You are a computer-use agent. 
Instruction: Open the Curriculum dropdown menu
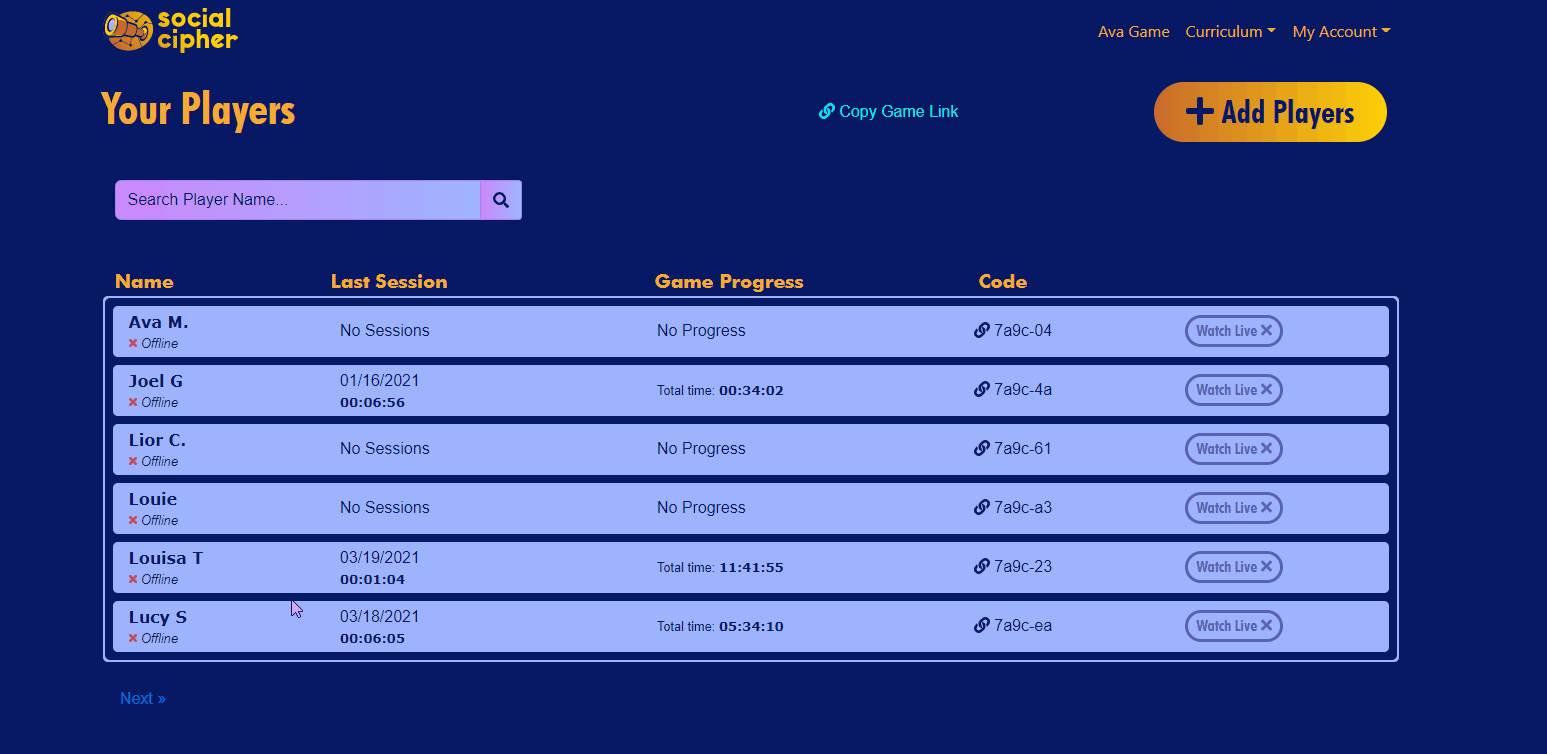[1230, 32]
